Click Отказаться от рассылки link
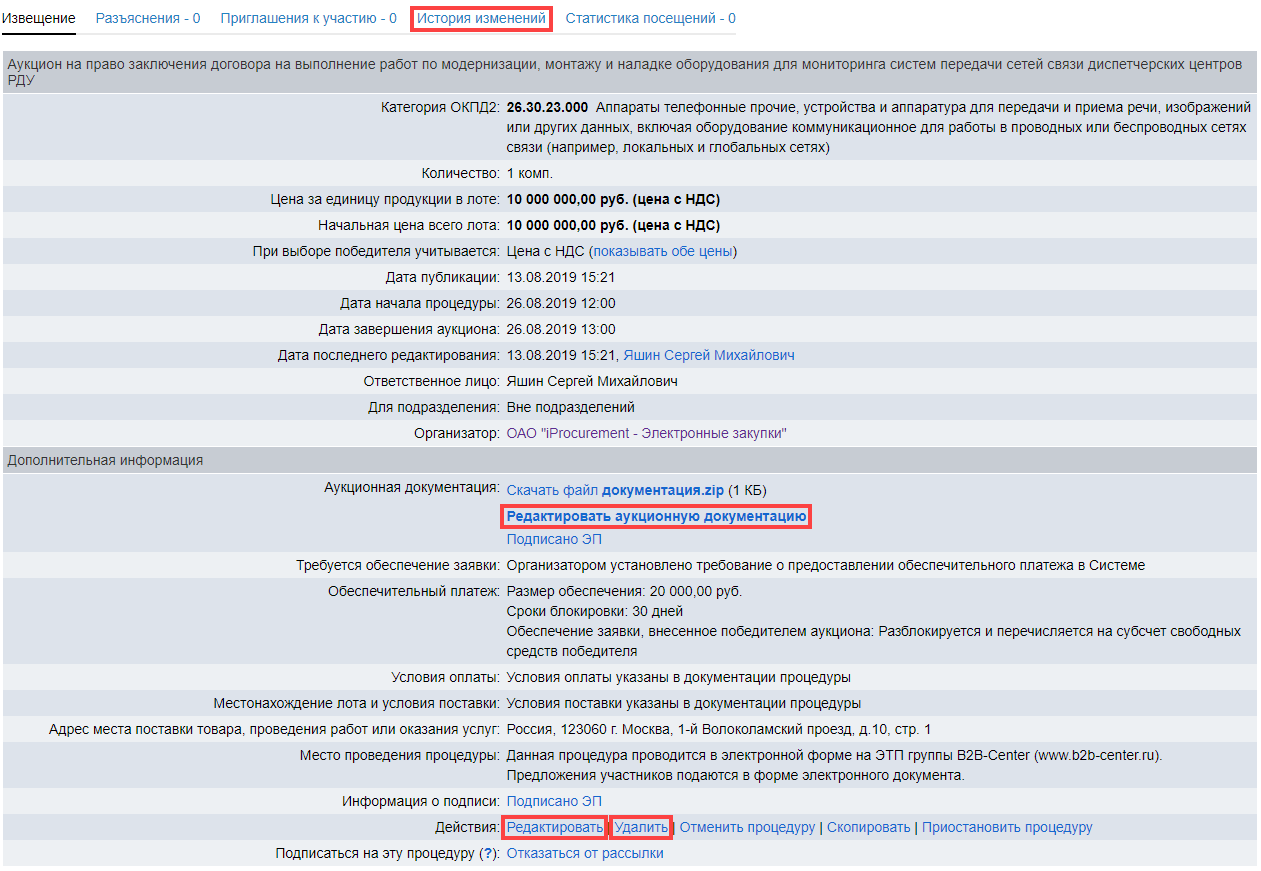Screen dimensions: 1261x871 (584, 853)
